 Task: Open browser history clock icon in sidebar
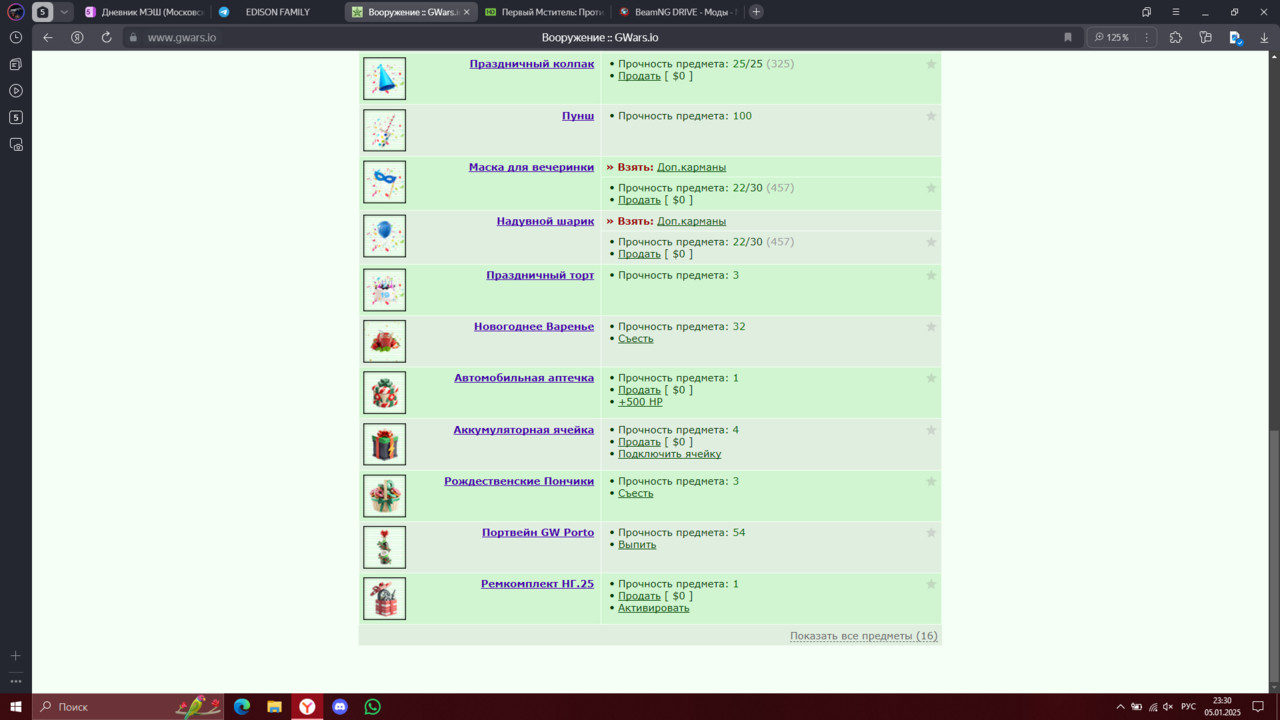(x=16, y=37)
